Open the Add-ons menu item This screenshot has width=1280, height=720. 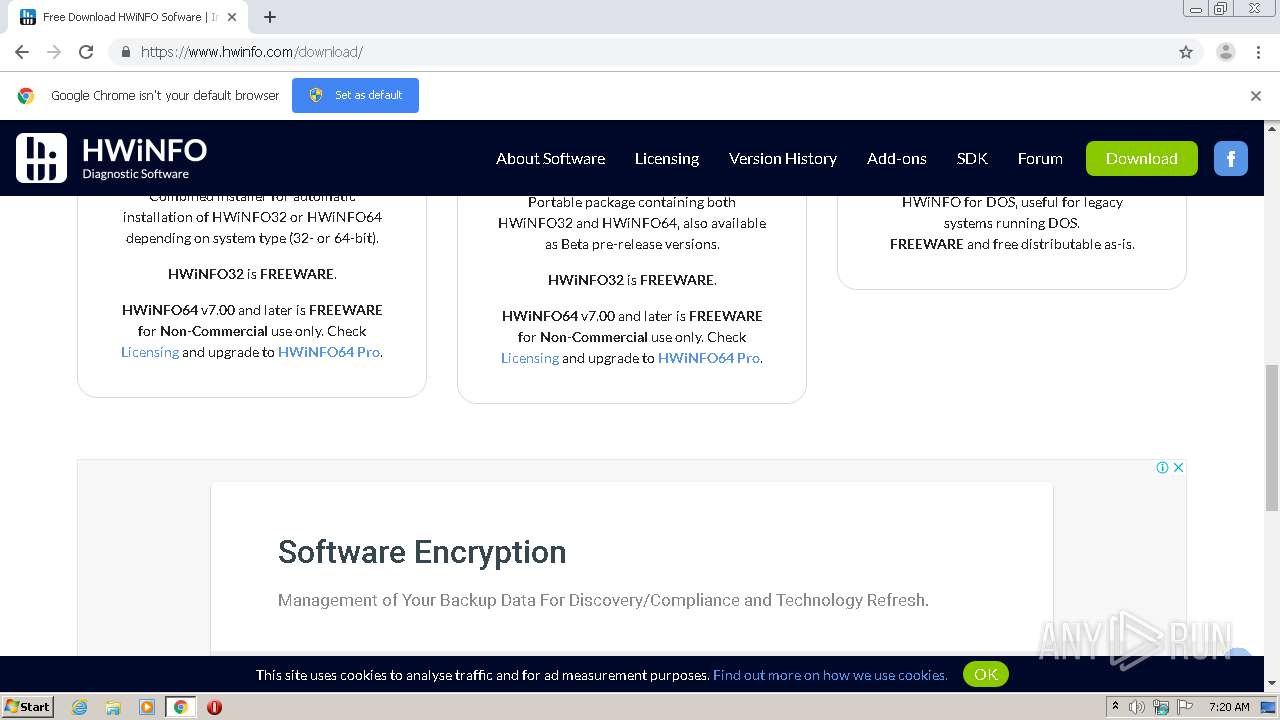897,158
